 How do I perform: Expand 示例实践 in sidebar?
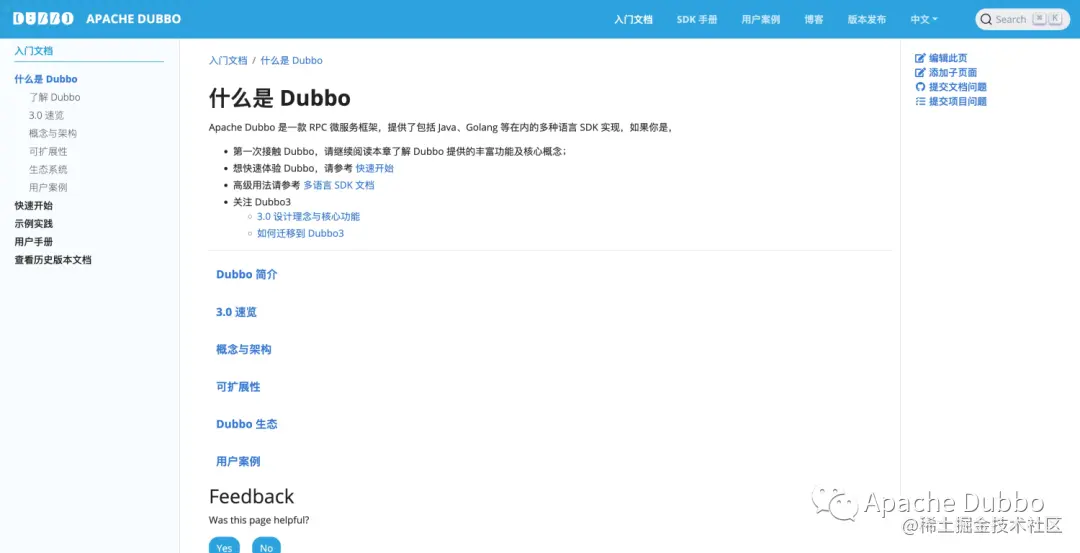pos(33,223)
